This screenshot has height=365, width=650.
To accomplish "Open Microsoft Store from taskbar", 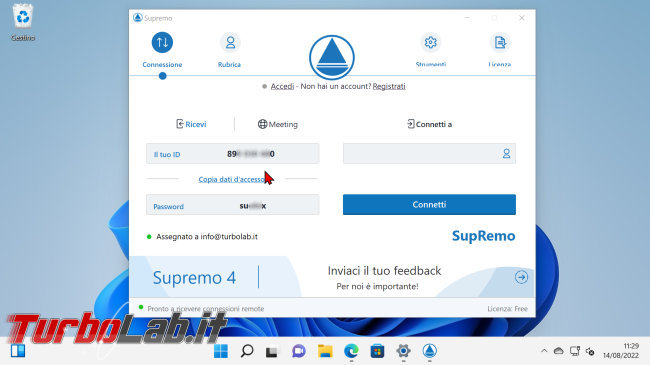I will [x=377, y=351].
